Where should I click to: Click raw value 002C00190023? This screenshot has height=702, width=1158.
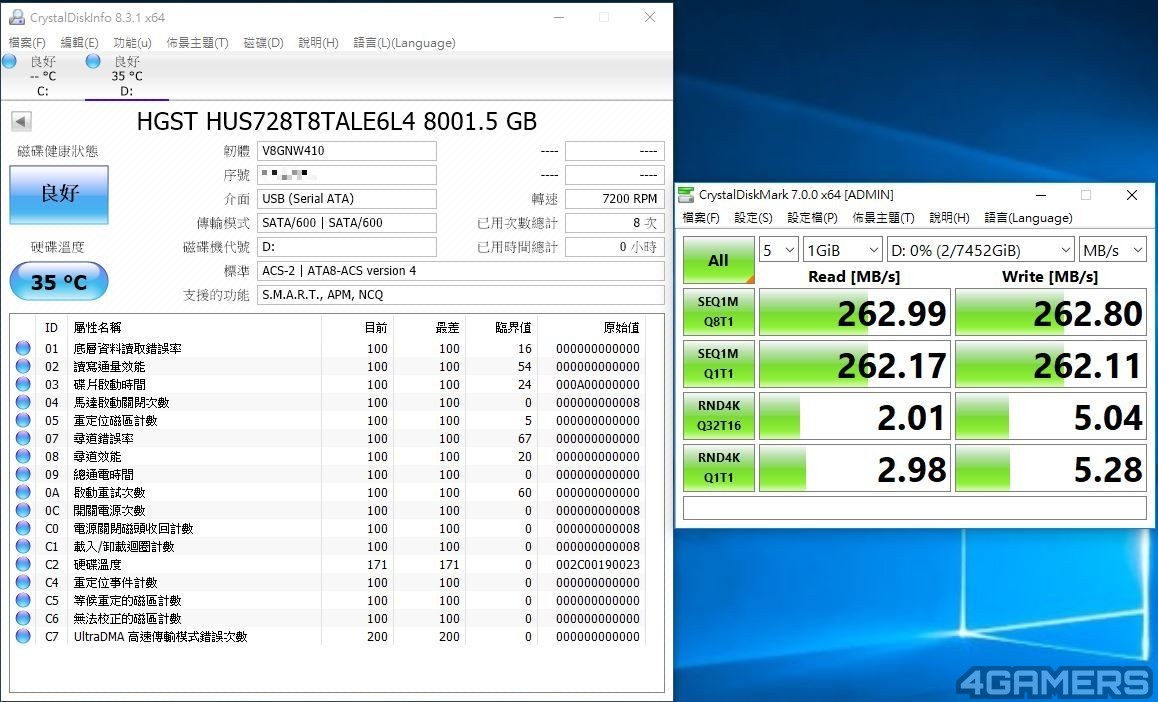597,565
